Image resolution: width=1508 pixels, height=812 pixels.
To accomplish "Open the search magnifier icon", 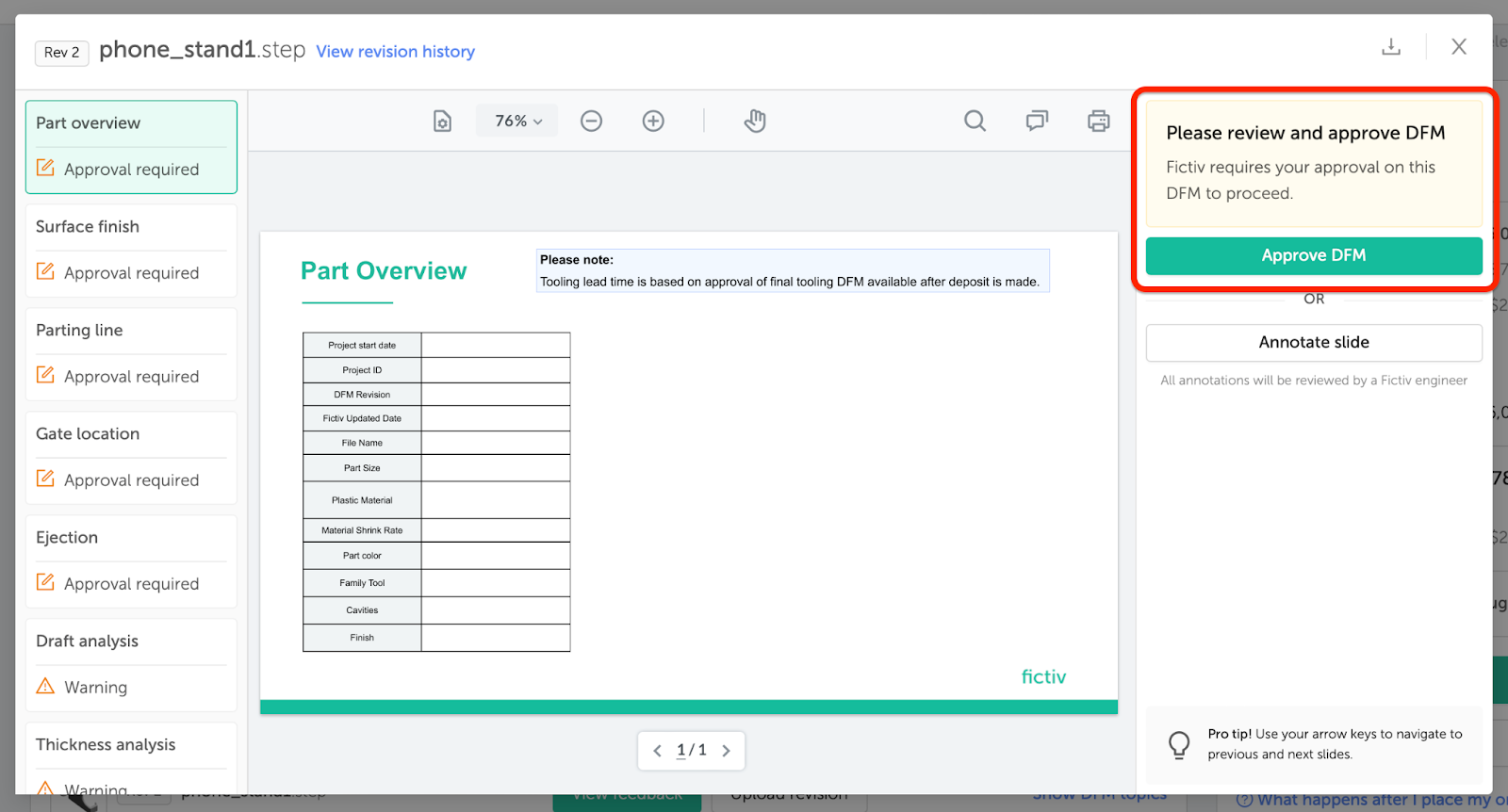I will 975,121.
